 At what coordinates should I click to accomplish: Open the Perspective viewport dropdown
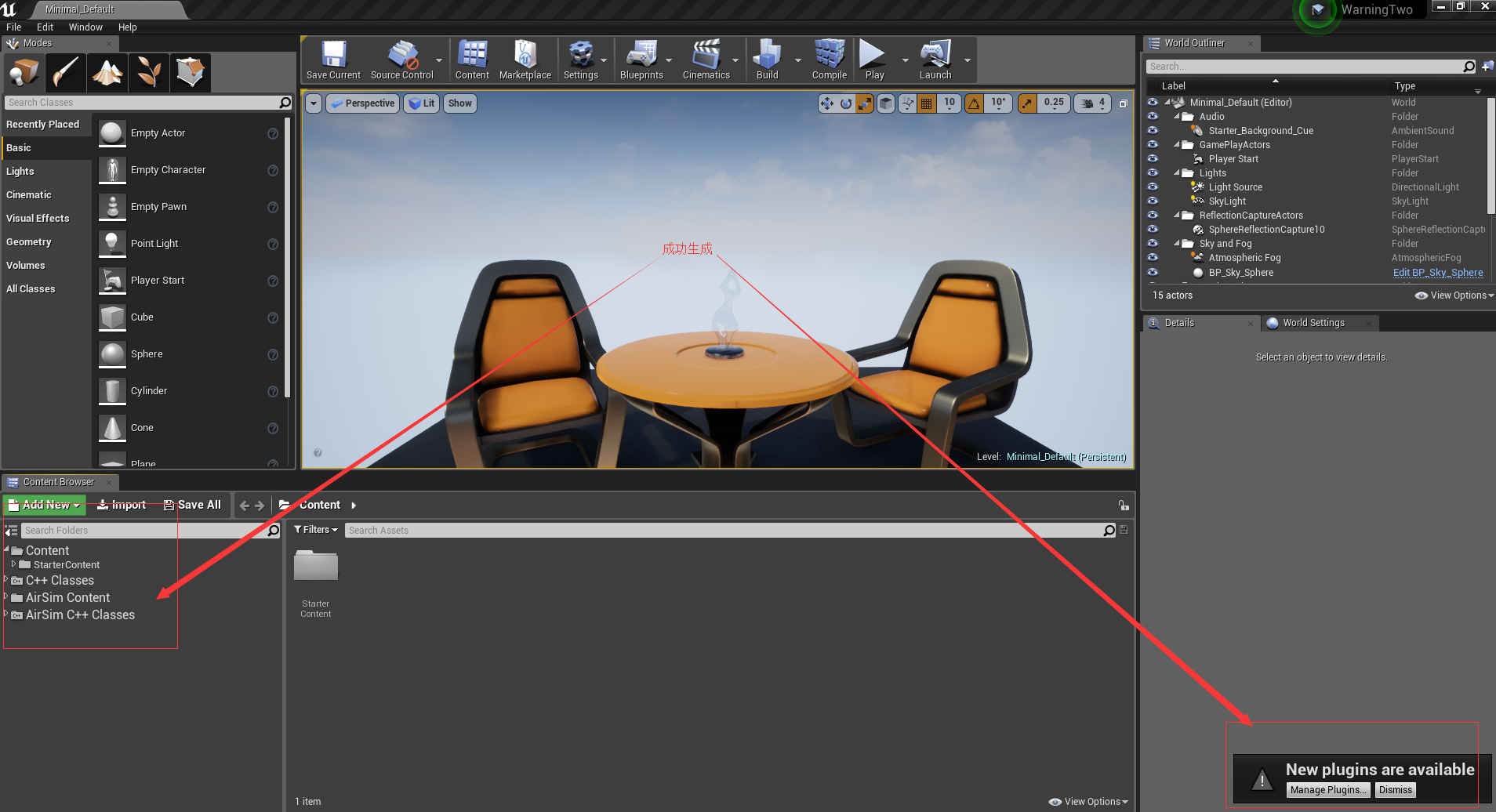point(362,103)
